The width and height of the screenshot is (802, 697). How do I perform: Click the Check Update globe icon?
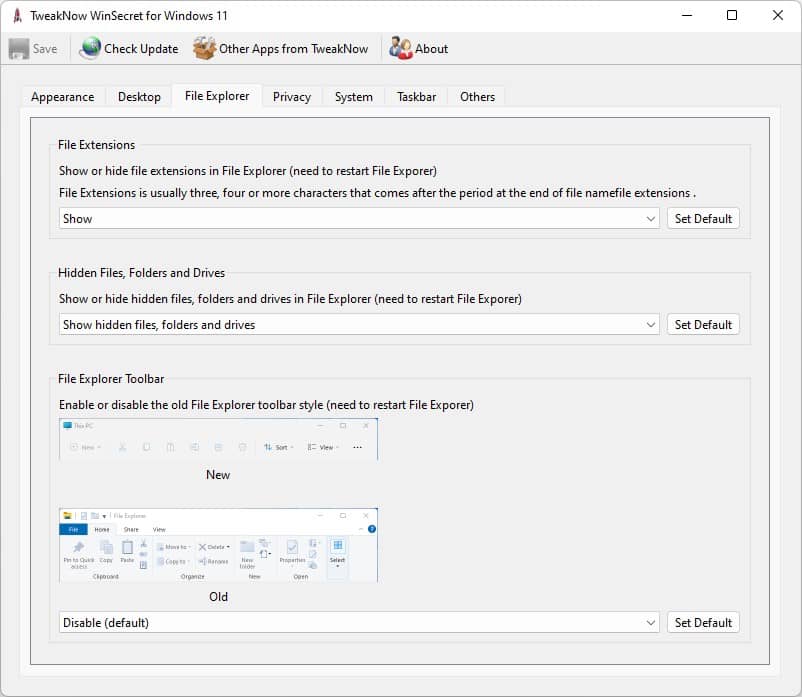(90, 48)
